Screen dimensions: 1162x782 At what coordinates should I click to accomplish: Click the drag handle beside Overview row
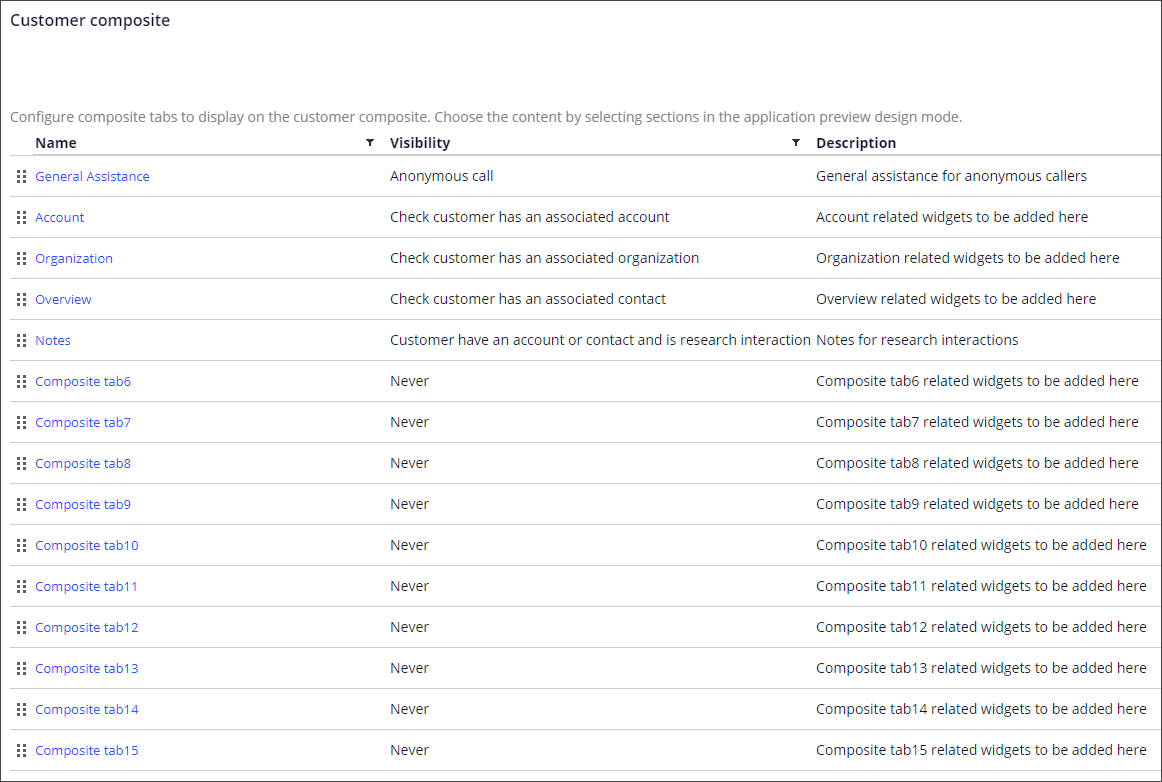pyautogui.click(x=21, y=300)
